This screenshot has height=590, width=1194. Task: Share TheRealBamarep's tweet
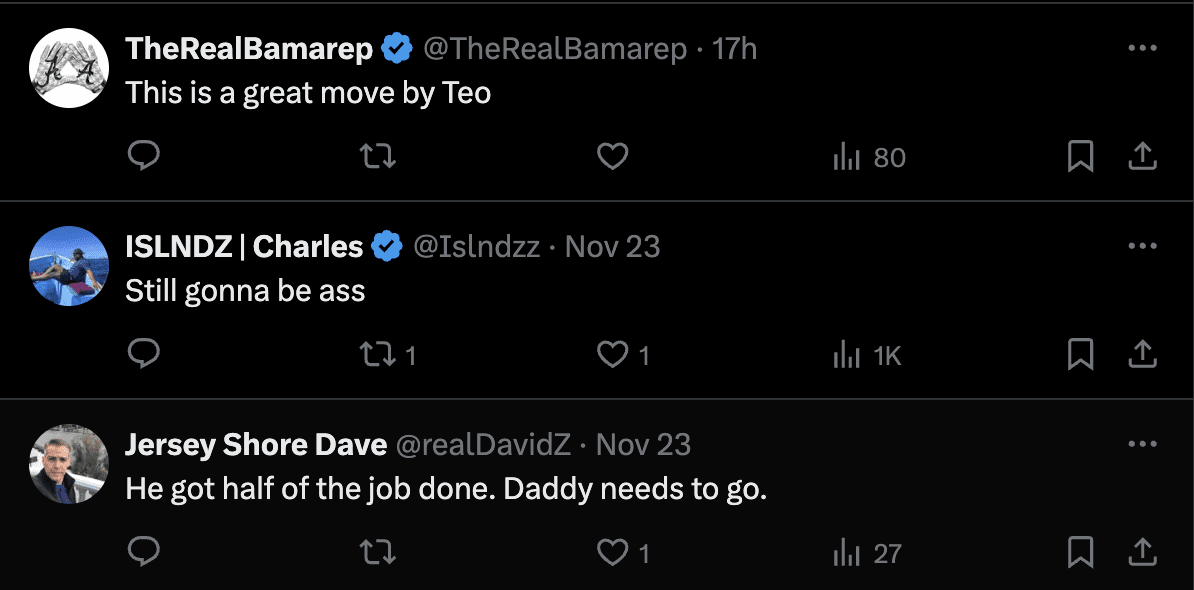[x=1142, y=157]
